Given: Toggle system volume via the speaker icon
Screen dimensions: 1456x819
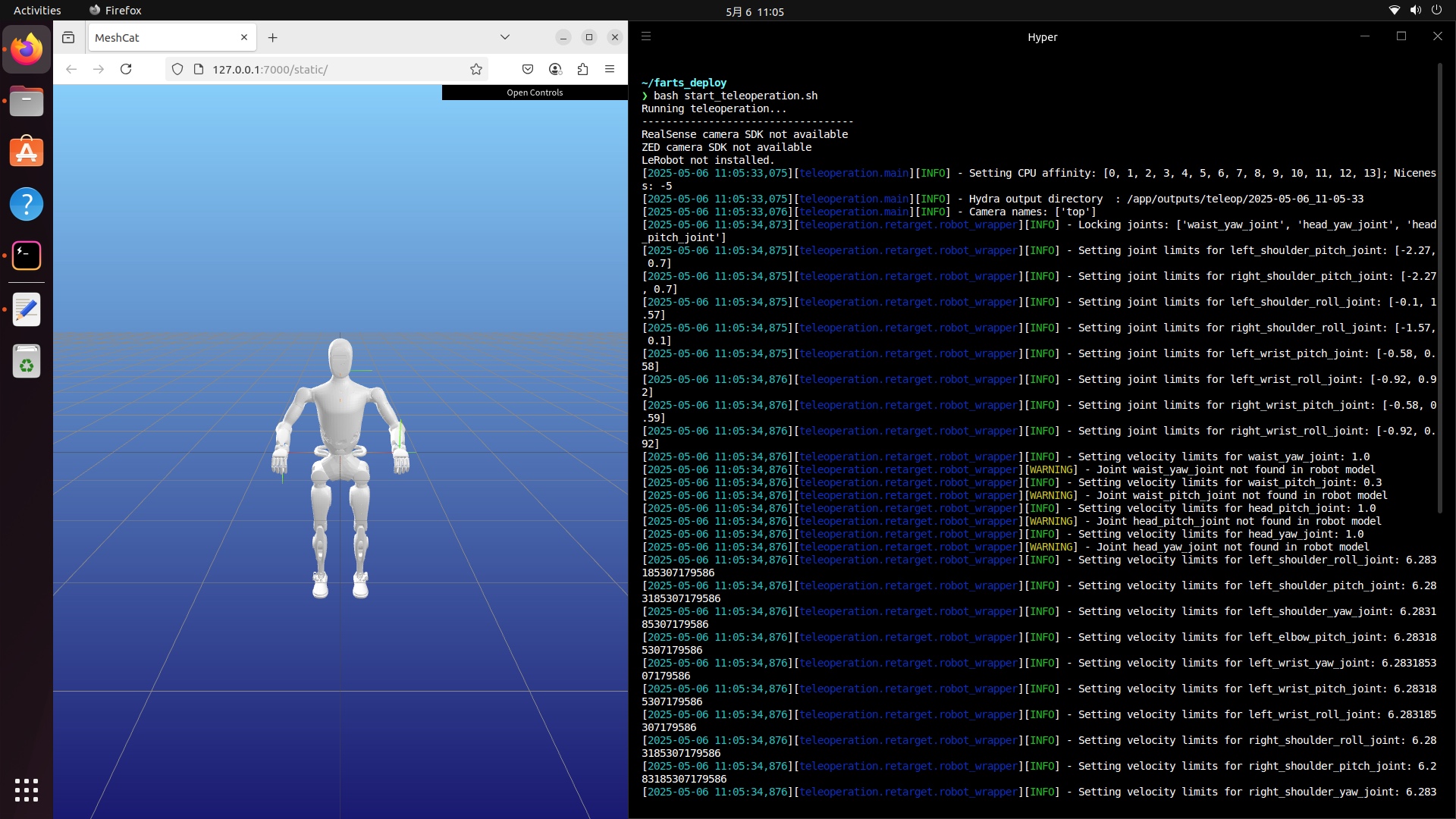Looking at the screenshot, I should click(x=1415, y=10).
